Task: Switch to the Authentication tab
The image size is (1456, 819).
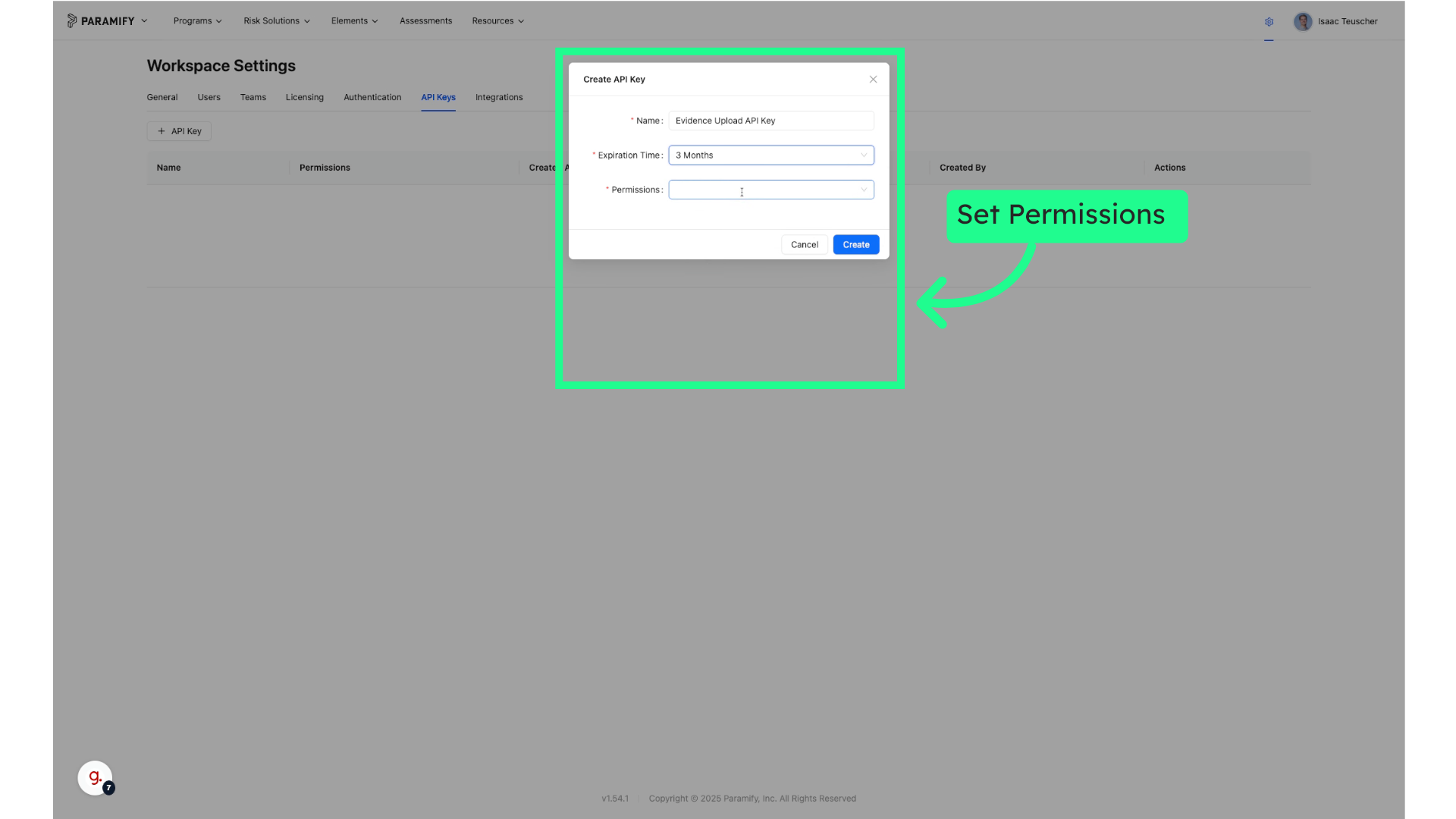Action: coord(372,97)
